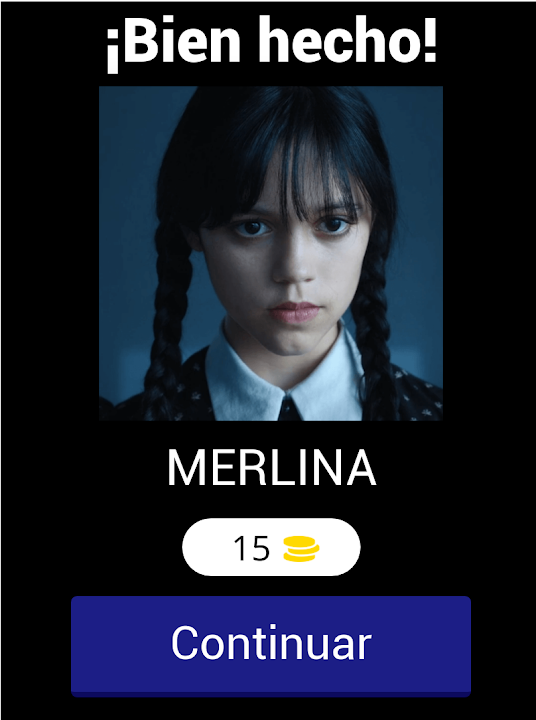This screenshot has width=536, height=720.
Task: Tap the ¡Bien hecho! heading
Action: click(271, 41)
